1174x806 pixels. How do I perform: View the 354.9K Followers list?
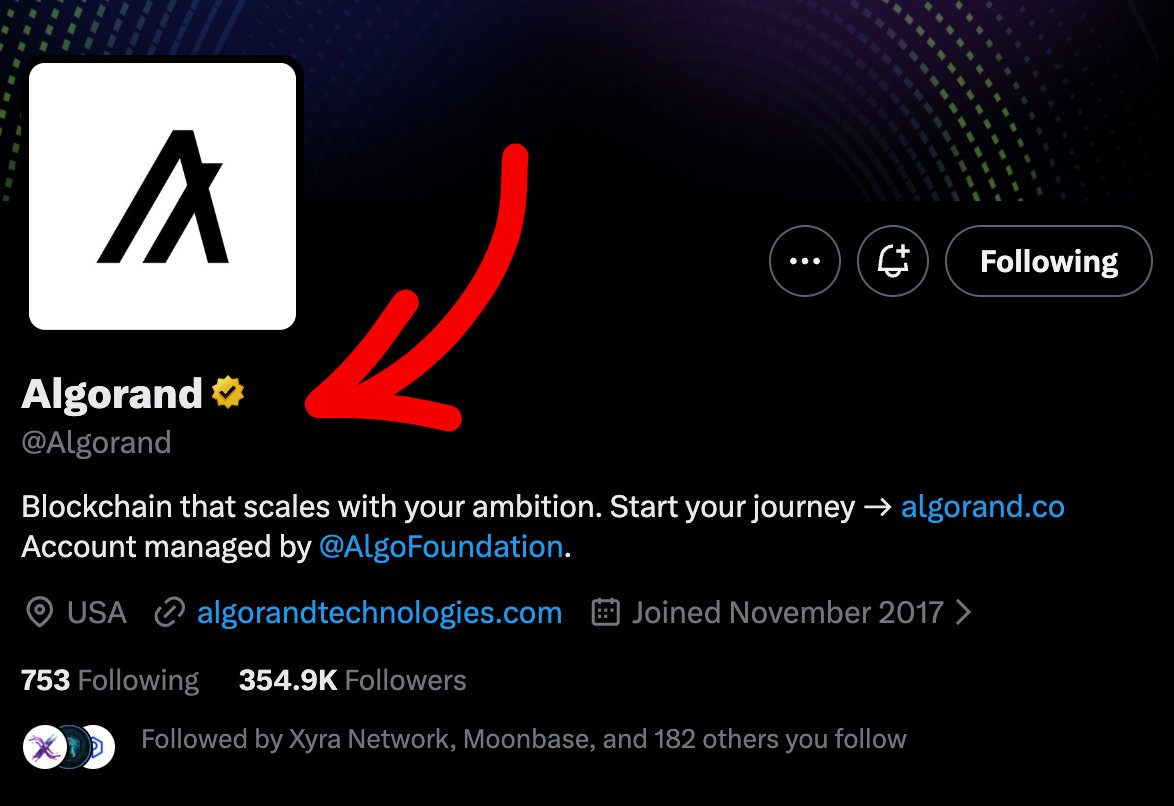pos(353,680)
